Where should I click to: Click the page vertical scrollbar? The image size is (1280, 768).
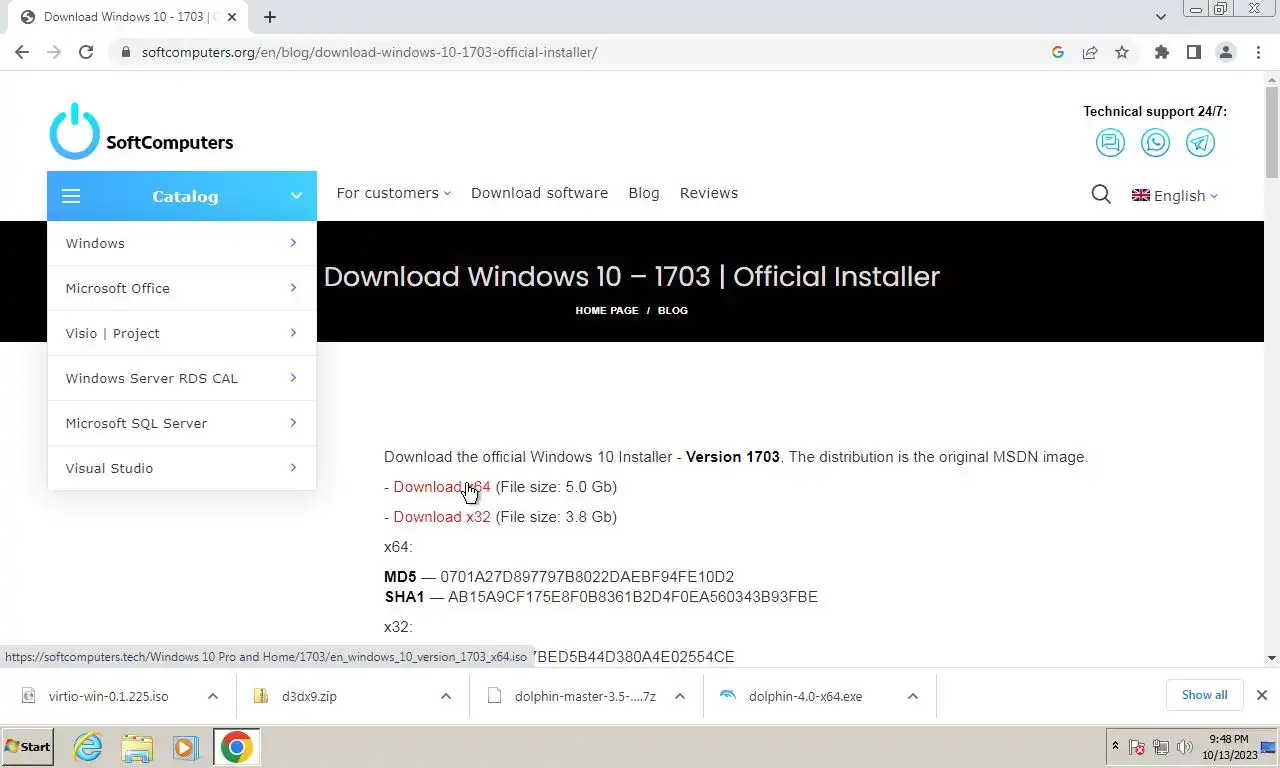1272,130
